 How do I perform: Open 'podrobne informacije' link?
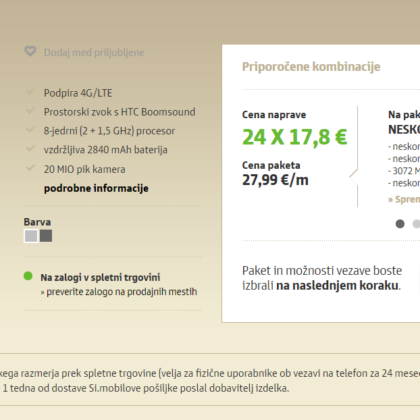click(x=96, y=188)
